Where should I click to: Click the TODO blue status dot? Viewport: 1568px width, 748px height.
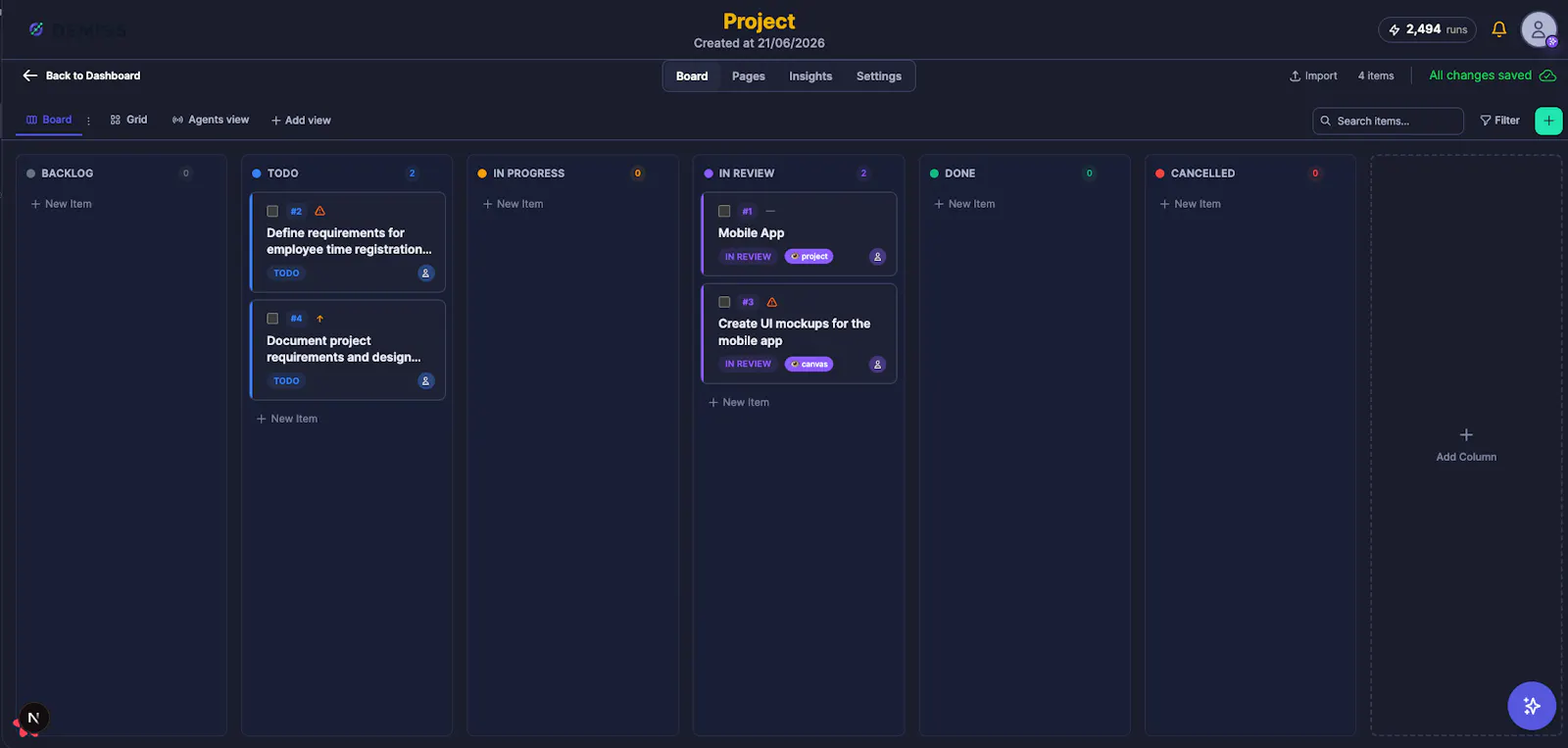pos(257,174)
